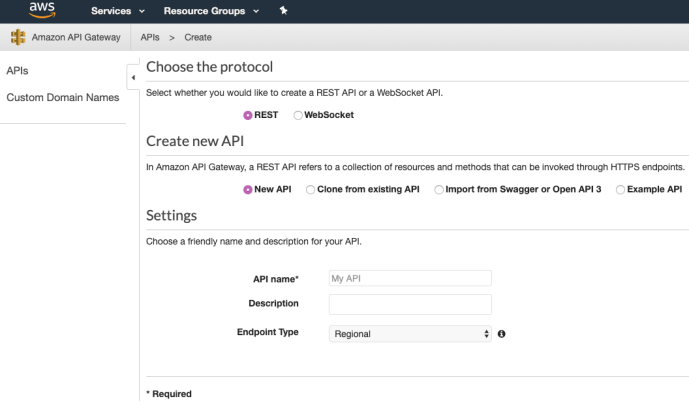Viewport: 689px width, 401px height.
Task: Click the pin shortcut icon in top bar
Action: click(x=283, y=11)
